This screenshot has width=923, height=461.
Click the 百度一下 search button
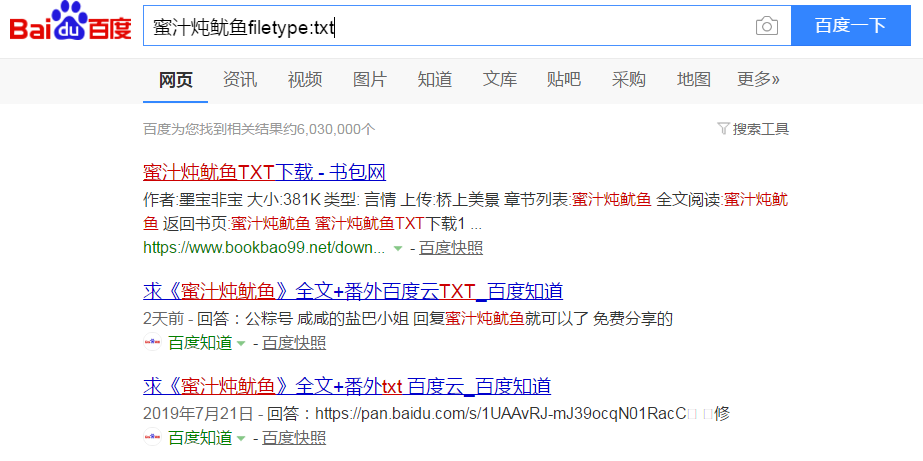point(851,25)
